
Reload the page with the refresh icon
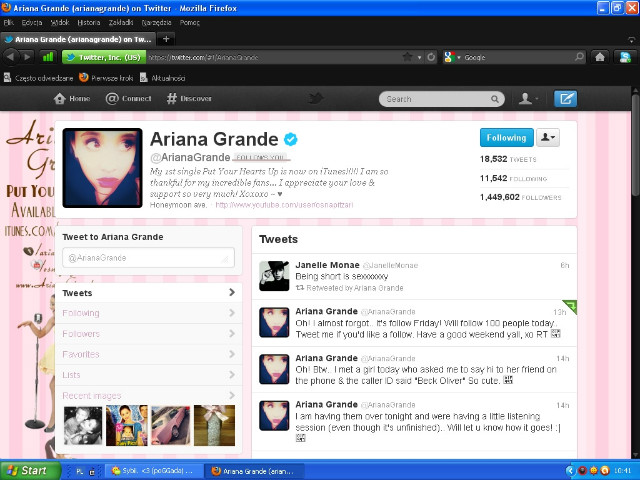(431, 57)
